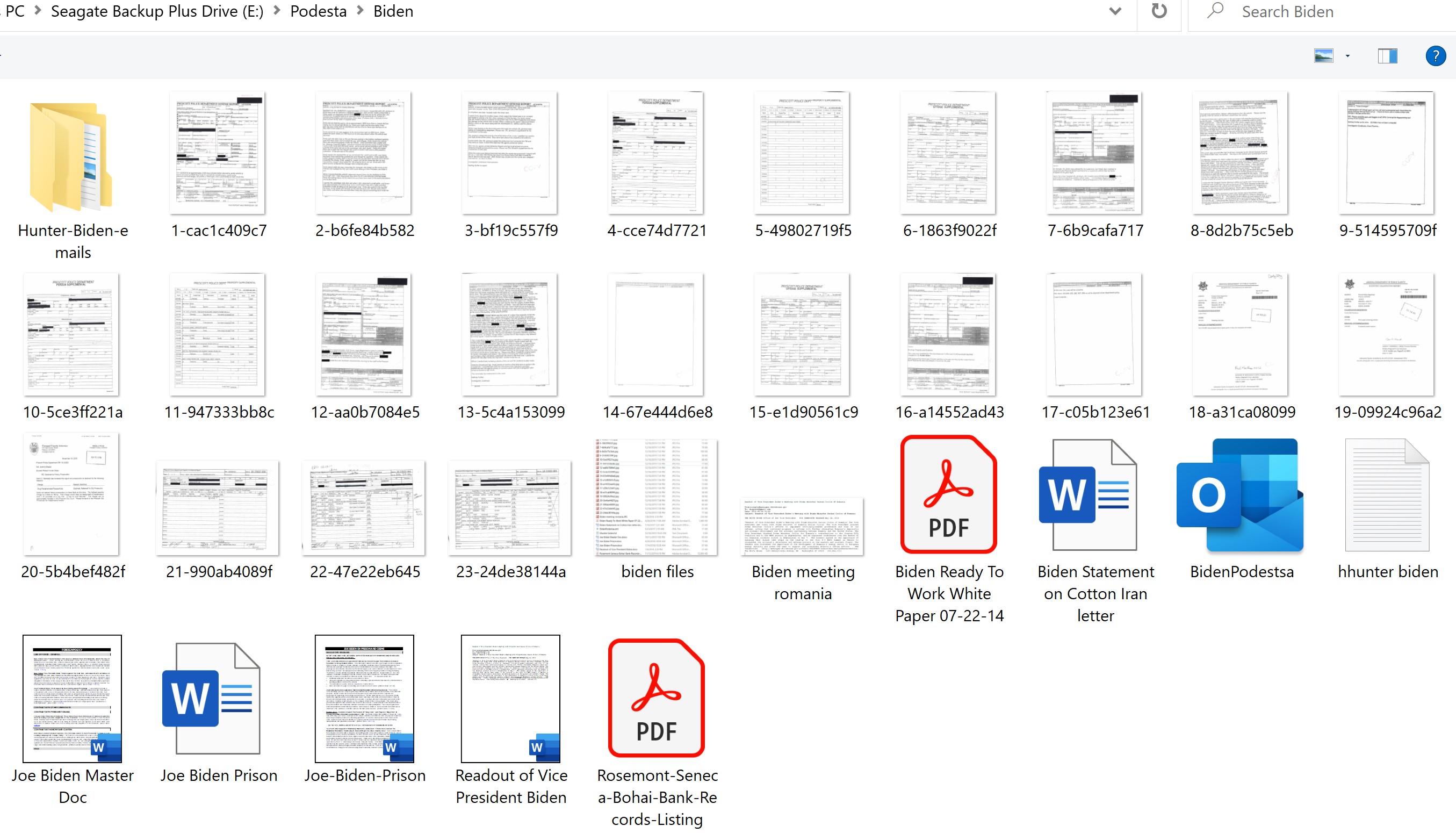Go to PC in the breadcrumb path

pos(15,11)
